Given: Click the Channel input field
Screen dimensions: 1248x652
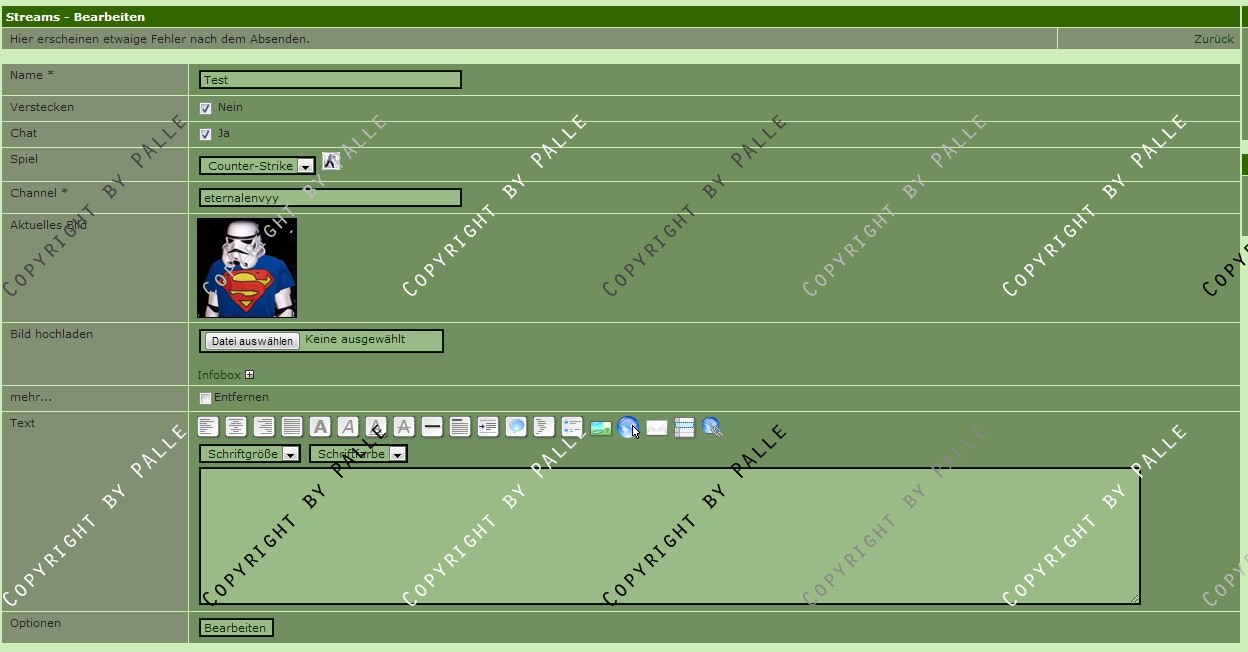Looking at the screenshot, I should coord(330,198).
